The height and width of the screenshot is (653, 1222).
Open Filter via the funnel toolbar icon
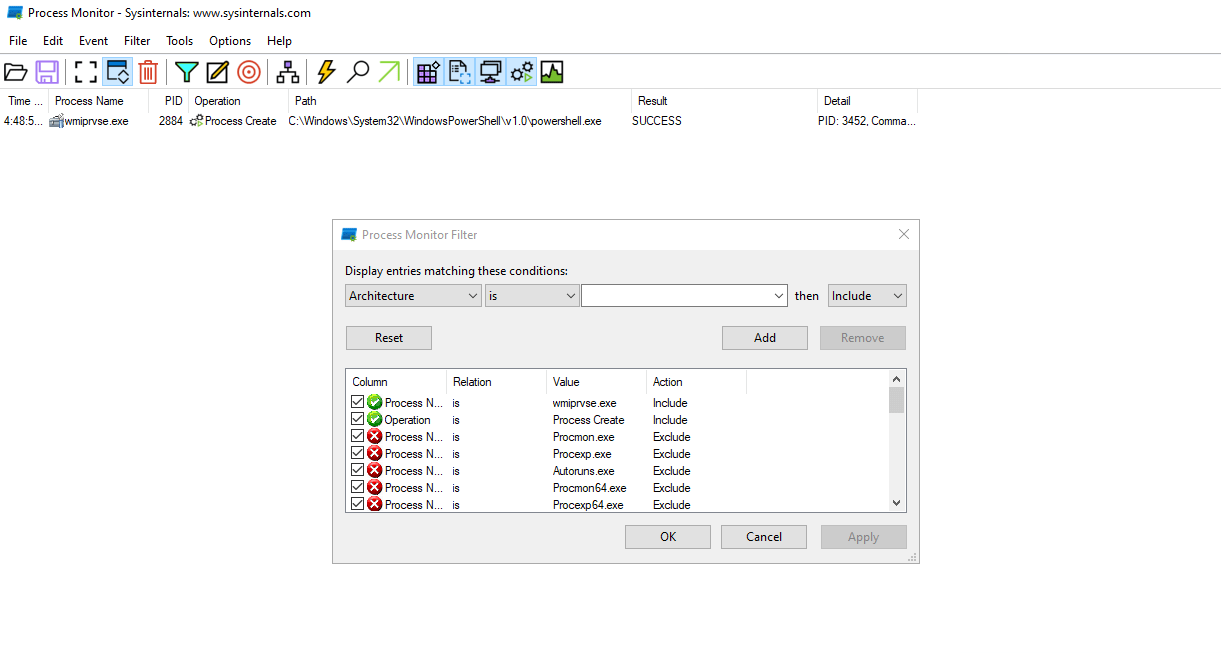186,72
